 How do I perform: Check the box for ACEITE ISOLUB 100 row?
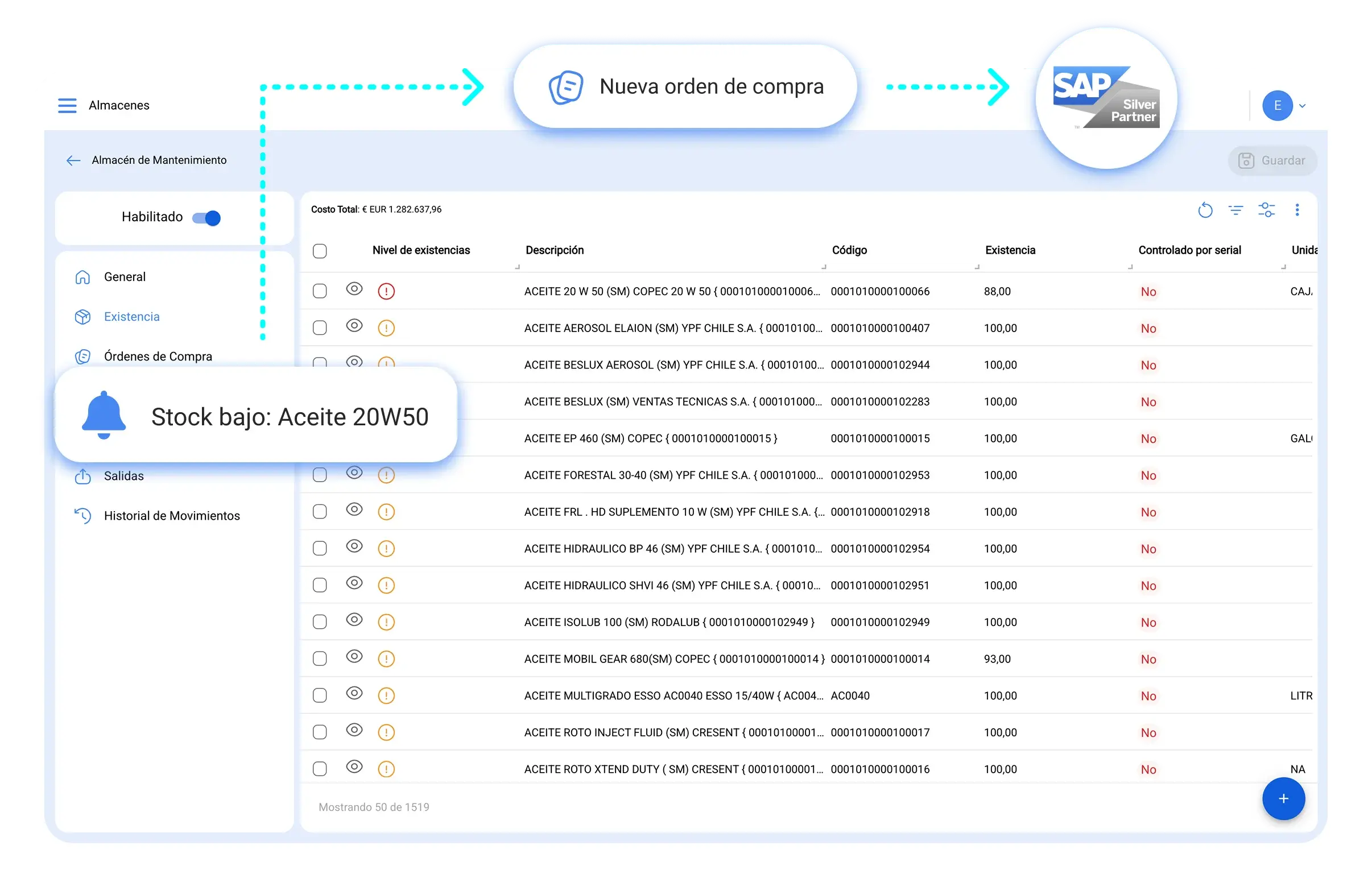[x=319, y=621]
